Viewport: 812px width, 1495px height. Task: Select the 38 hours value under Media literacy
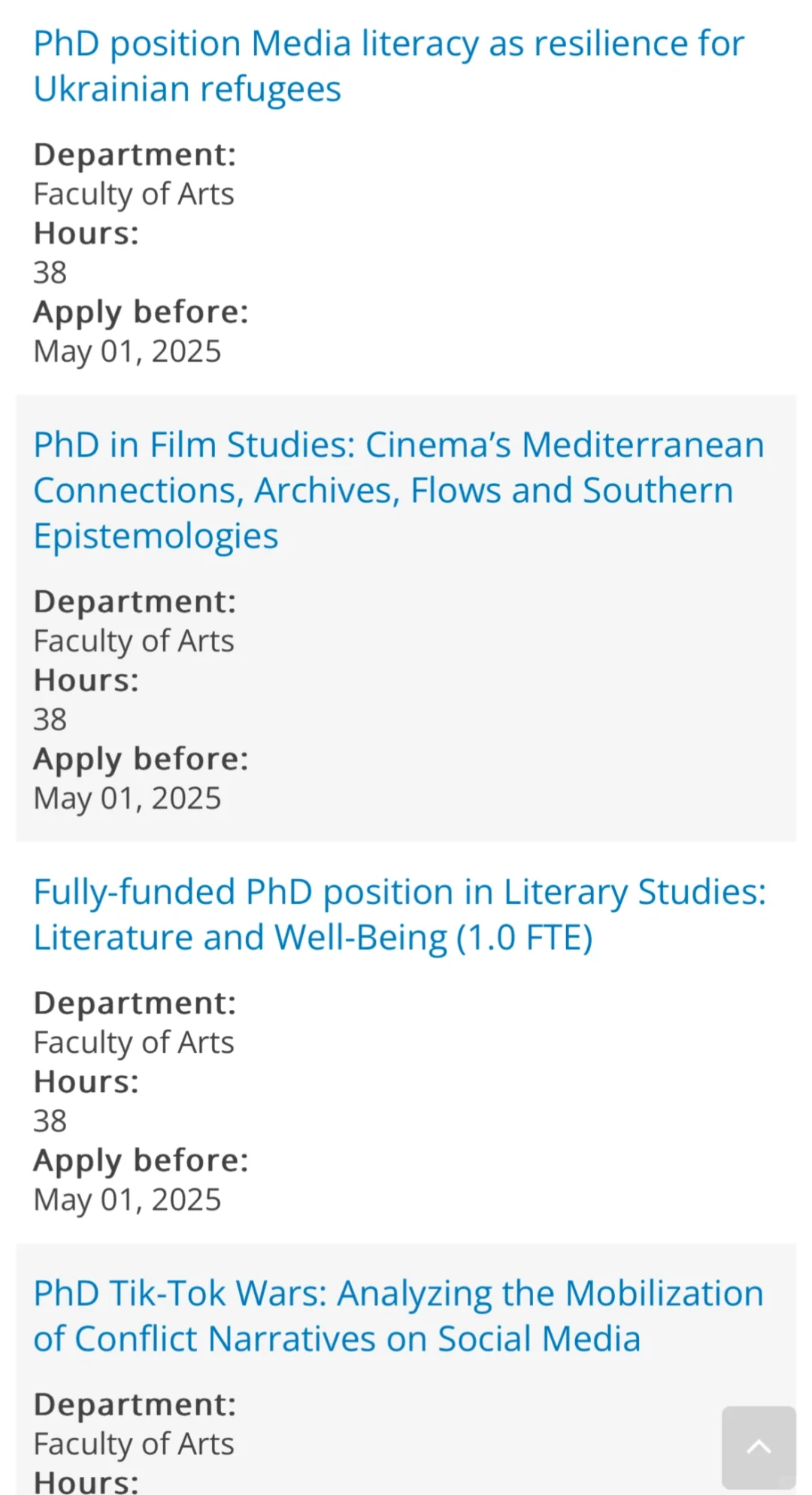coord(50,272)
